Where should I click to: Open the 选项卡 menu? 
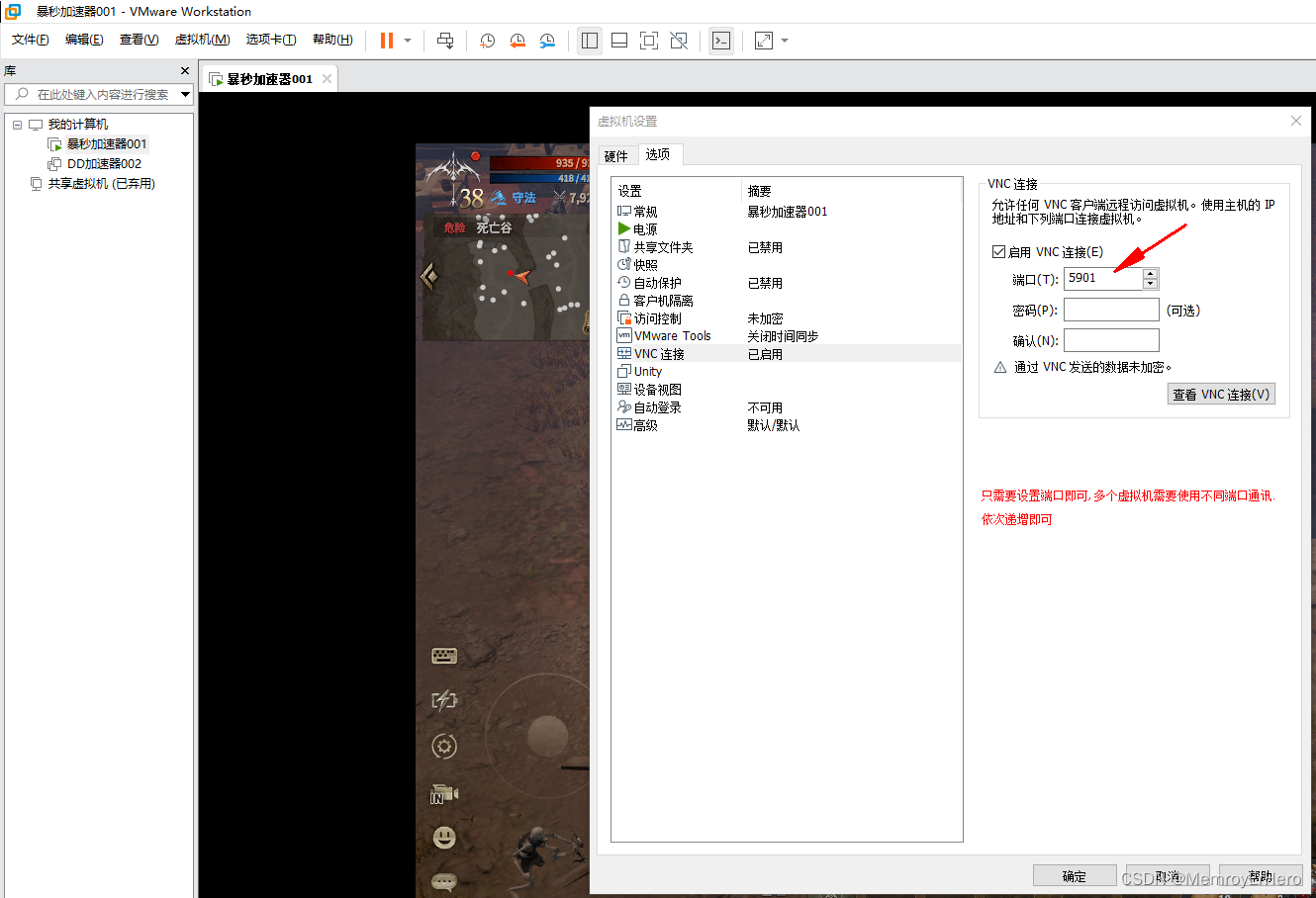pos(270,40)
